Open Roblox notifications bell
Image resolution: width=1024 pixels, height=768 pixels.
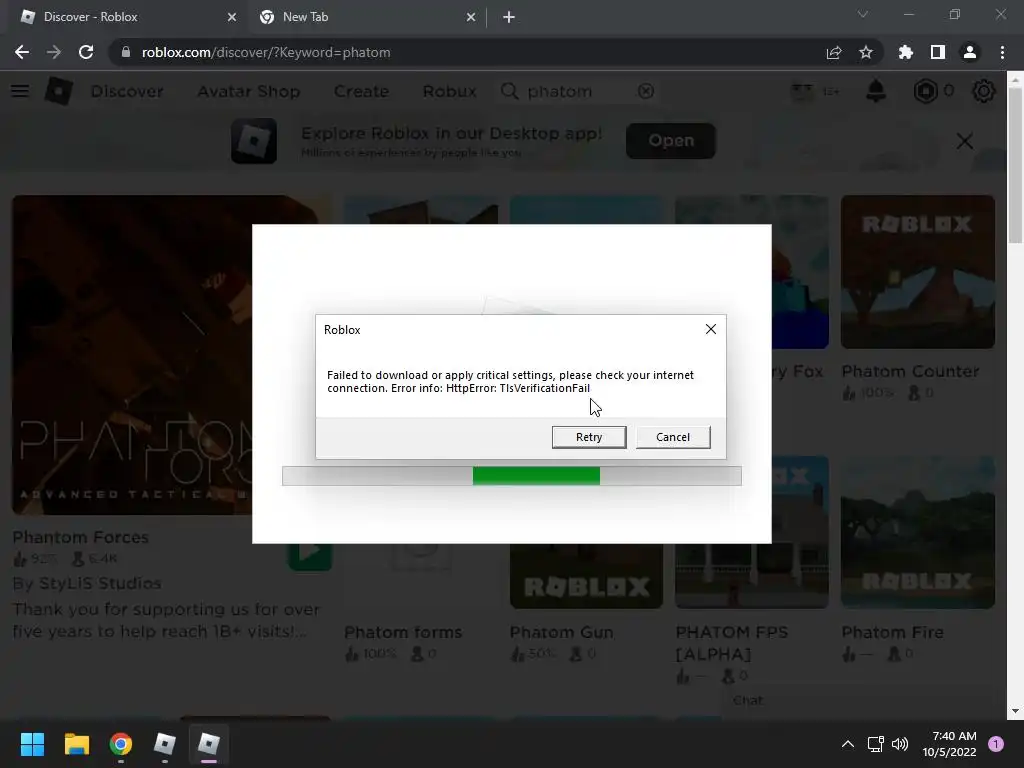tap(875, 91)
